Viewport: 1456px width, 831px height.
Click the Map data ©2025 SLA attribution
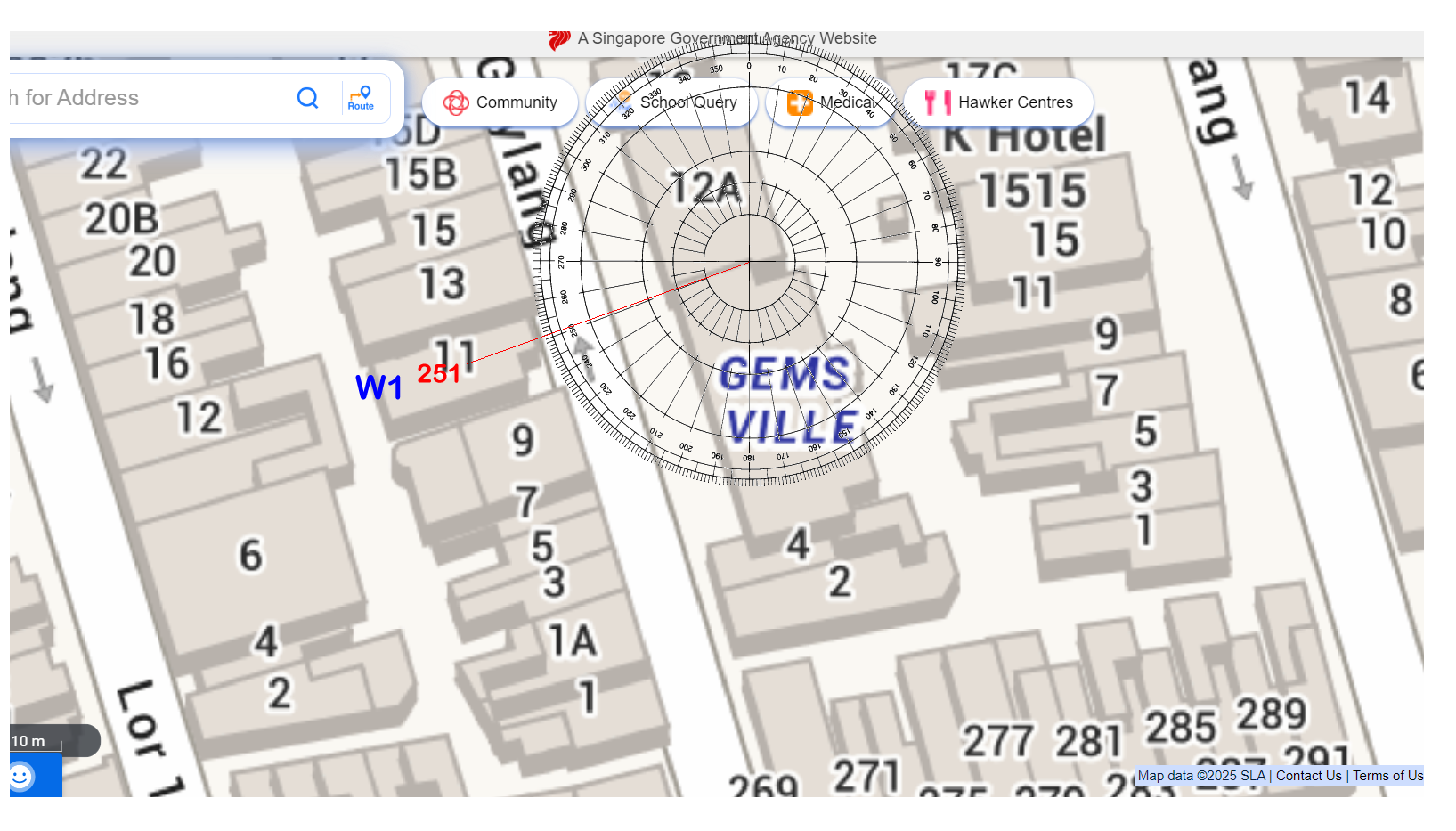[1201, 776]
